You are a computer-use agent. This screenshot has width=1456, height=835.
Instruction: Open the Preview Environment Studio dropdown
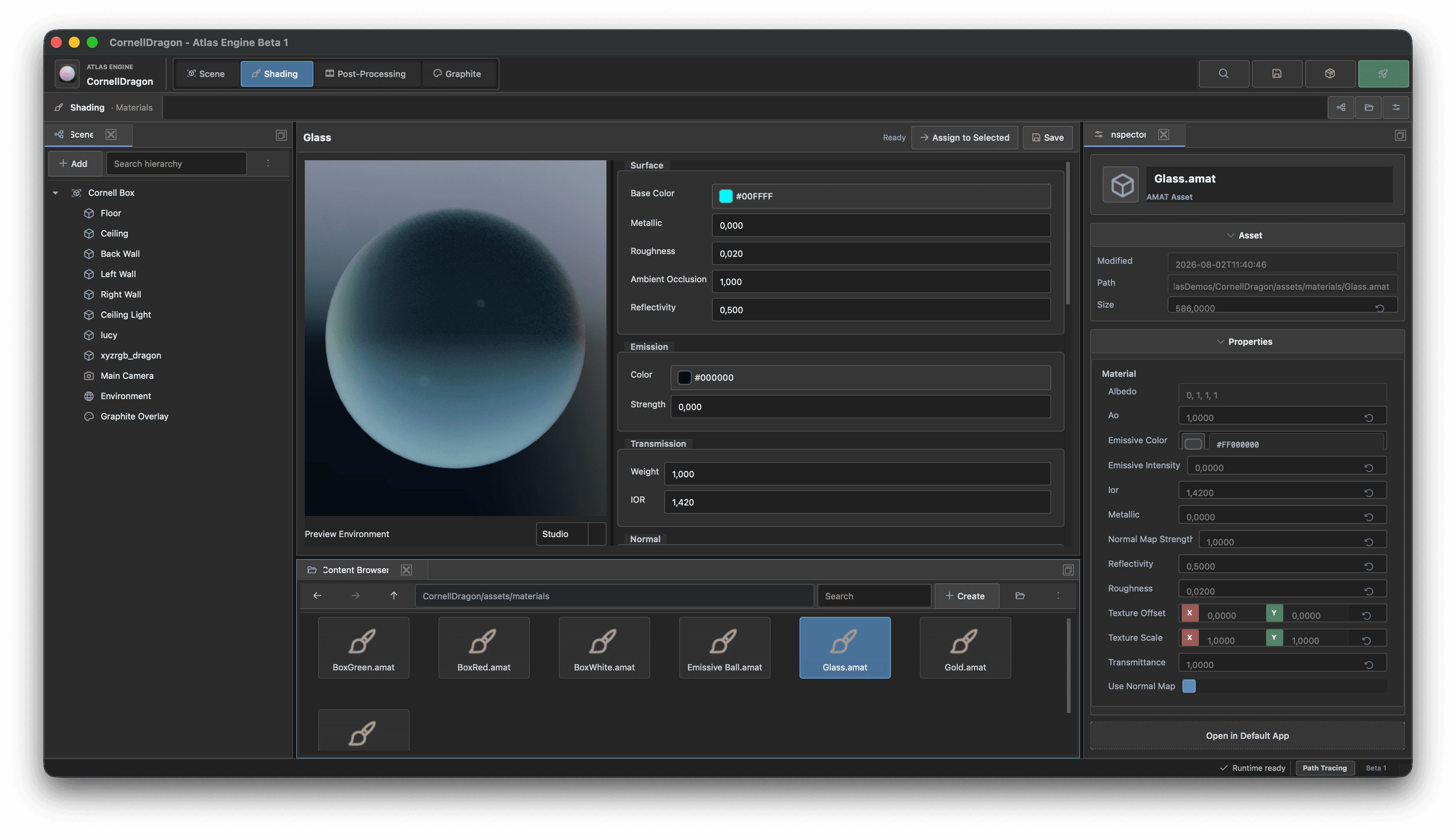[x=571, y=533]
